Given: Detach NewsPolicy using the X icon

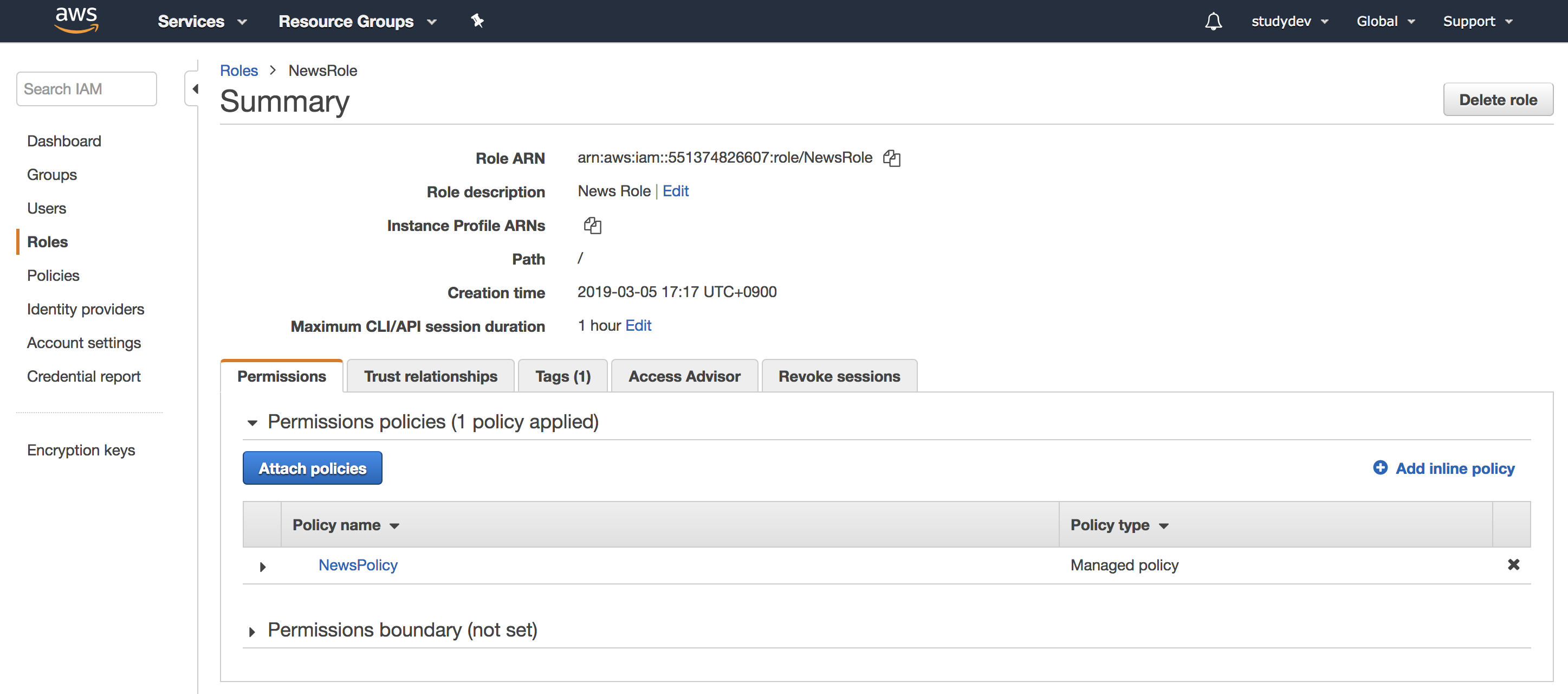Looking at the screenshot, I should click(x=1513, y=564).
